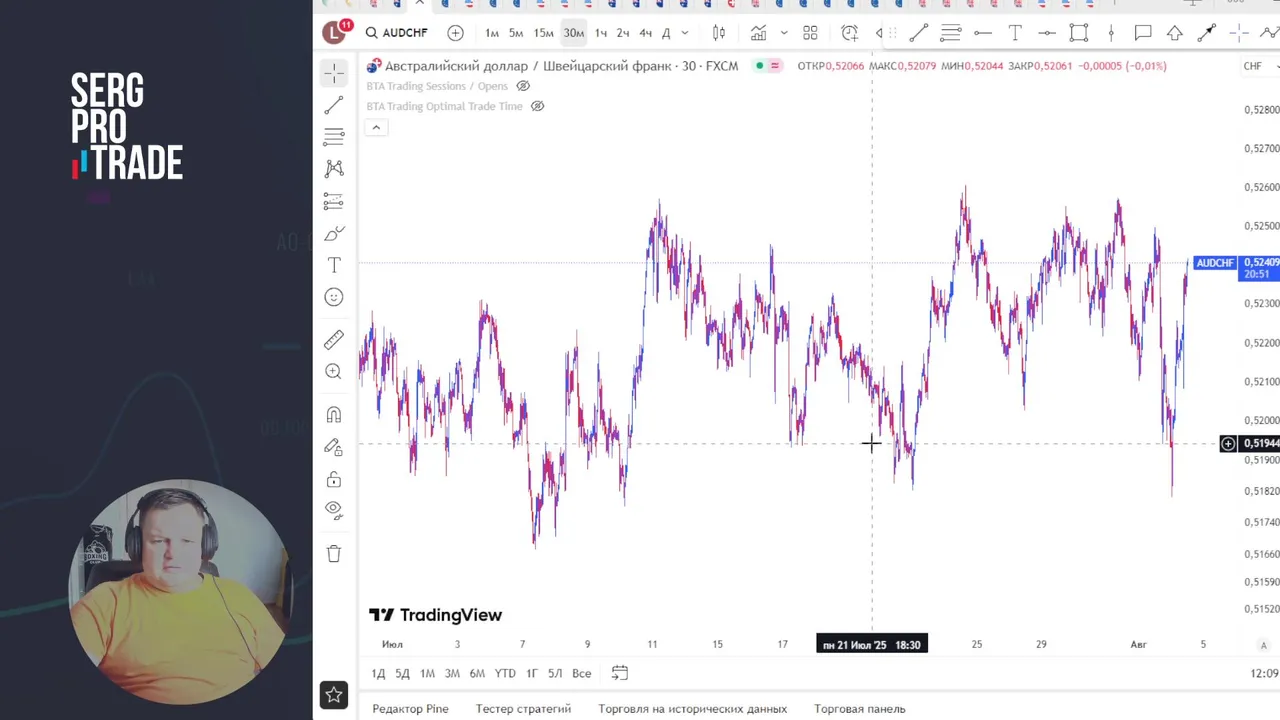Pick up arrow in floating drawing toolbar
1280x720 pixels.
1175,33
